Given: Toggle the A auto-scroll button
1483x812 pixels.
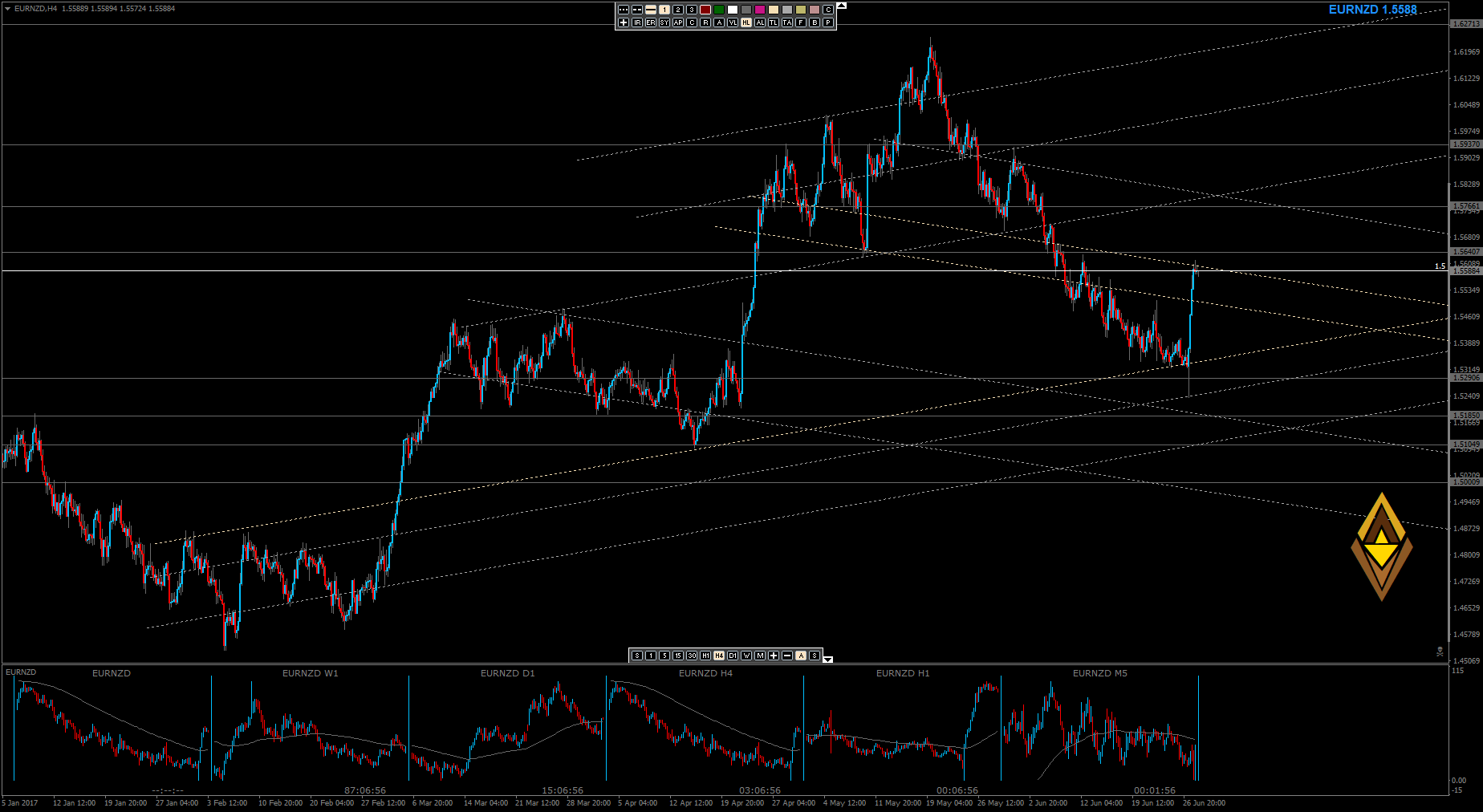Looking at the screenshot, I should pos(801,656).
